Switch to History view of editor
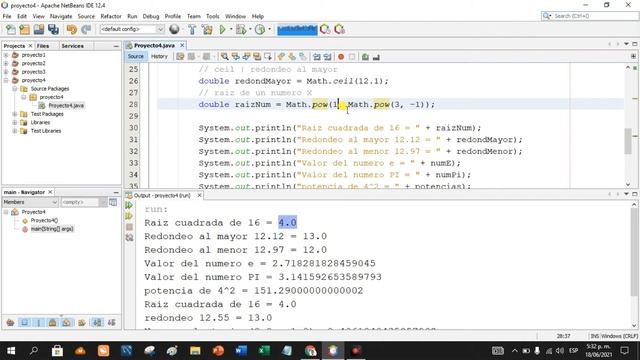The height and width of the screenshot is (360, 640). click(x=159, y=56)
